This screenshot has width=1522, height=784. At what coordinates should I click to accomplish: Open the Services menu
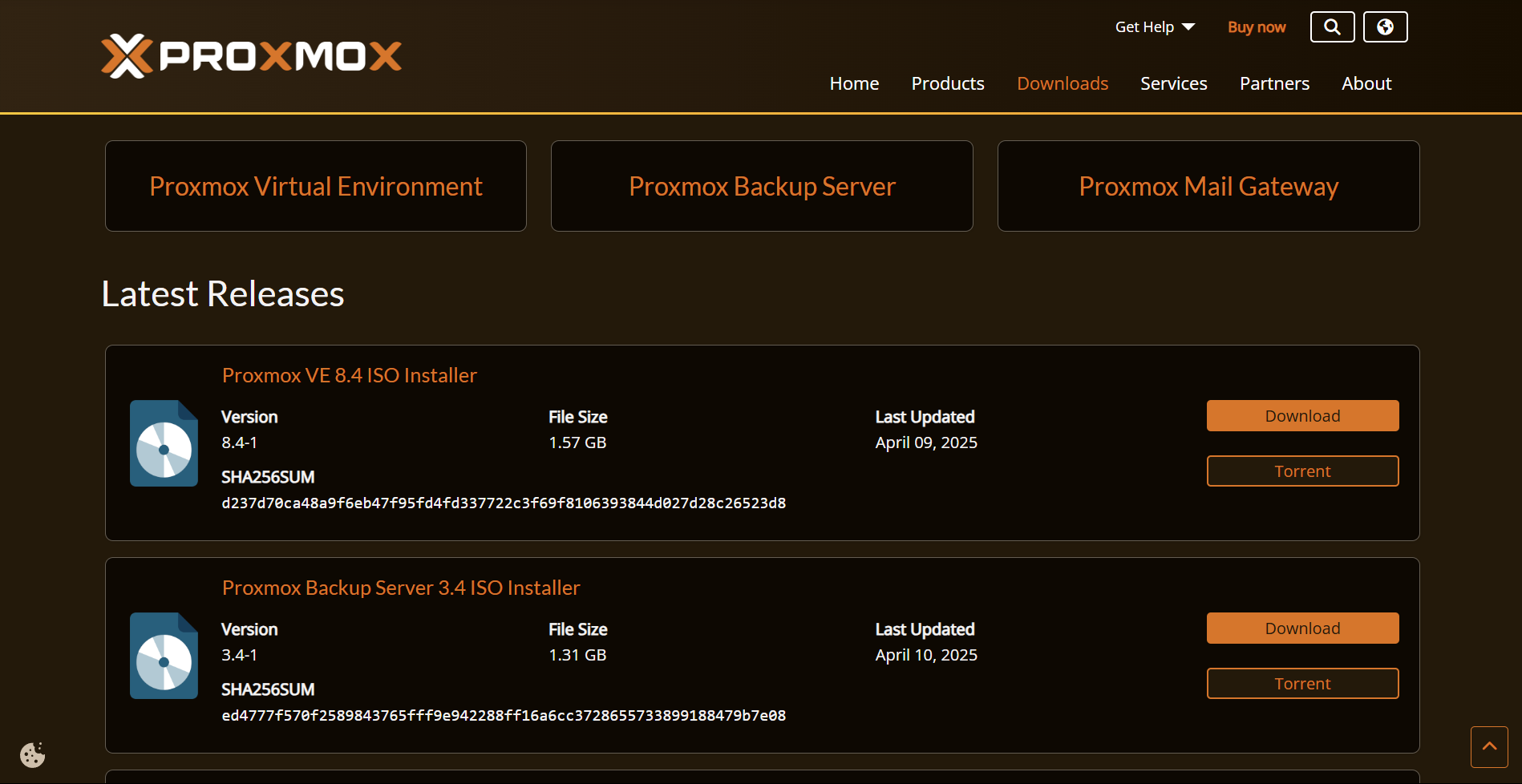[x=1174, y=83]
